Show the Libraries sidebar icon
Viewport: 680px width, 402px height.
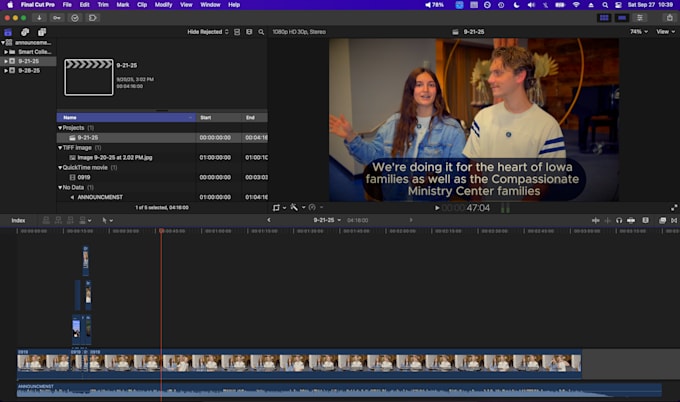coord(8,32)
